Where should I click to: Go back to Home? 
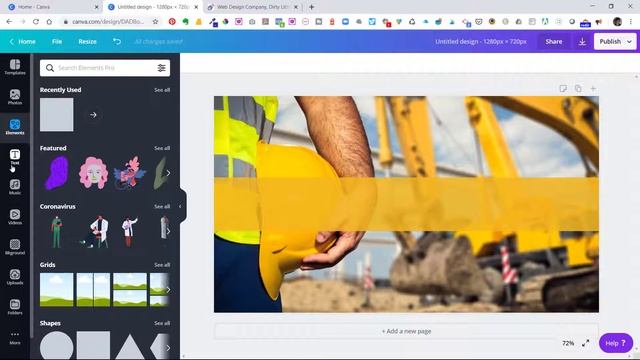[x=22, y=42]
